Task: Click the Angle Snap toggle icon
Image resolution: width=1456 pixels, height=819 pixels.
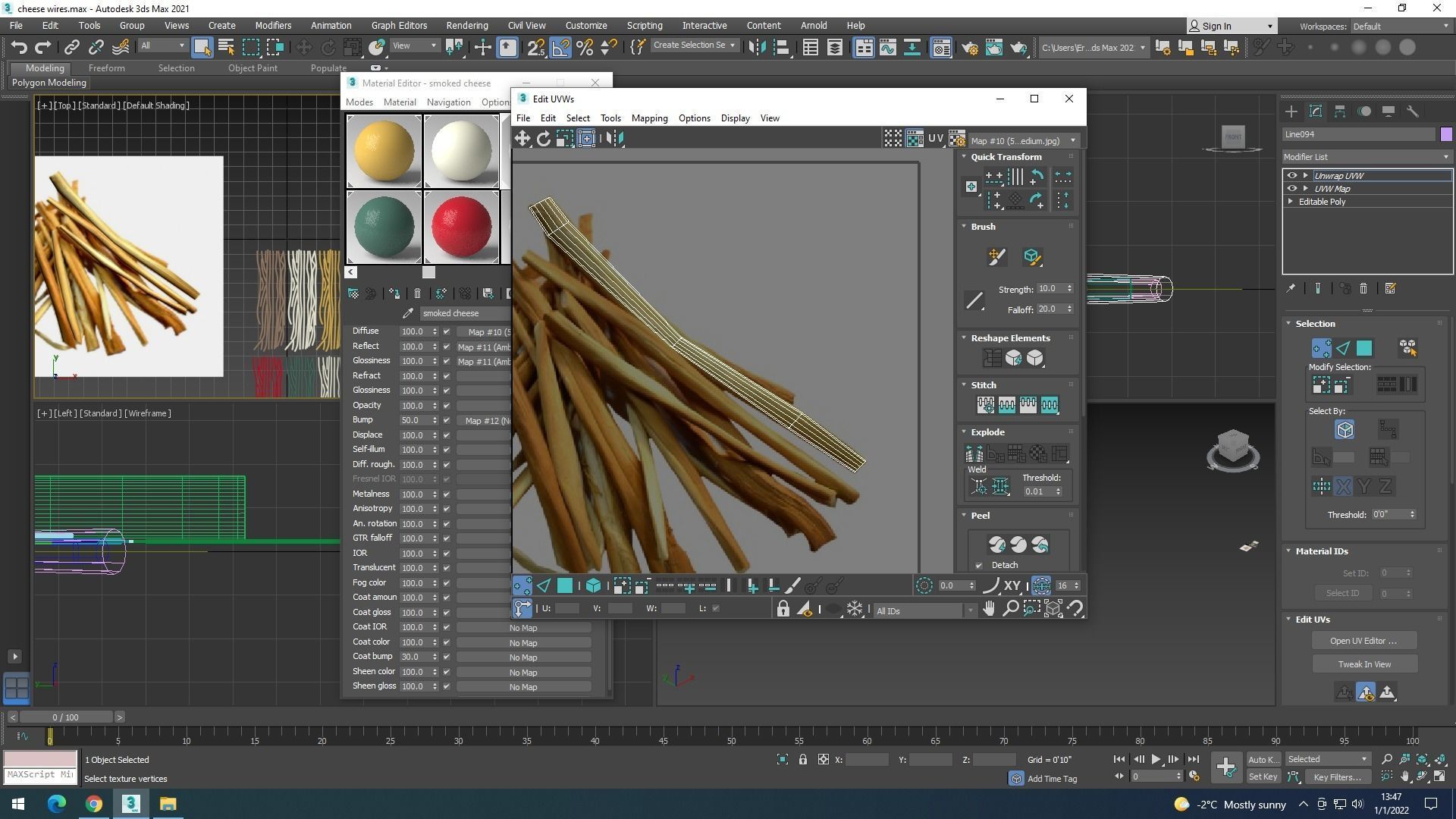Action: tap(560, 47)
